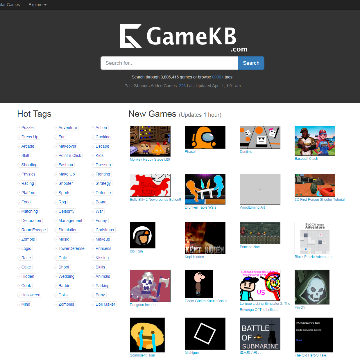Open the baseball players game thumbnail
This screenshot has width=360, height=360.
(x=315, y=141)
